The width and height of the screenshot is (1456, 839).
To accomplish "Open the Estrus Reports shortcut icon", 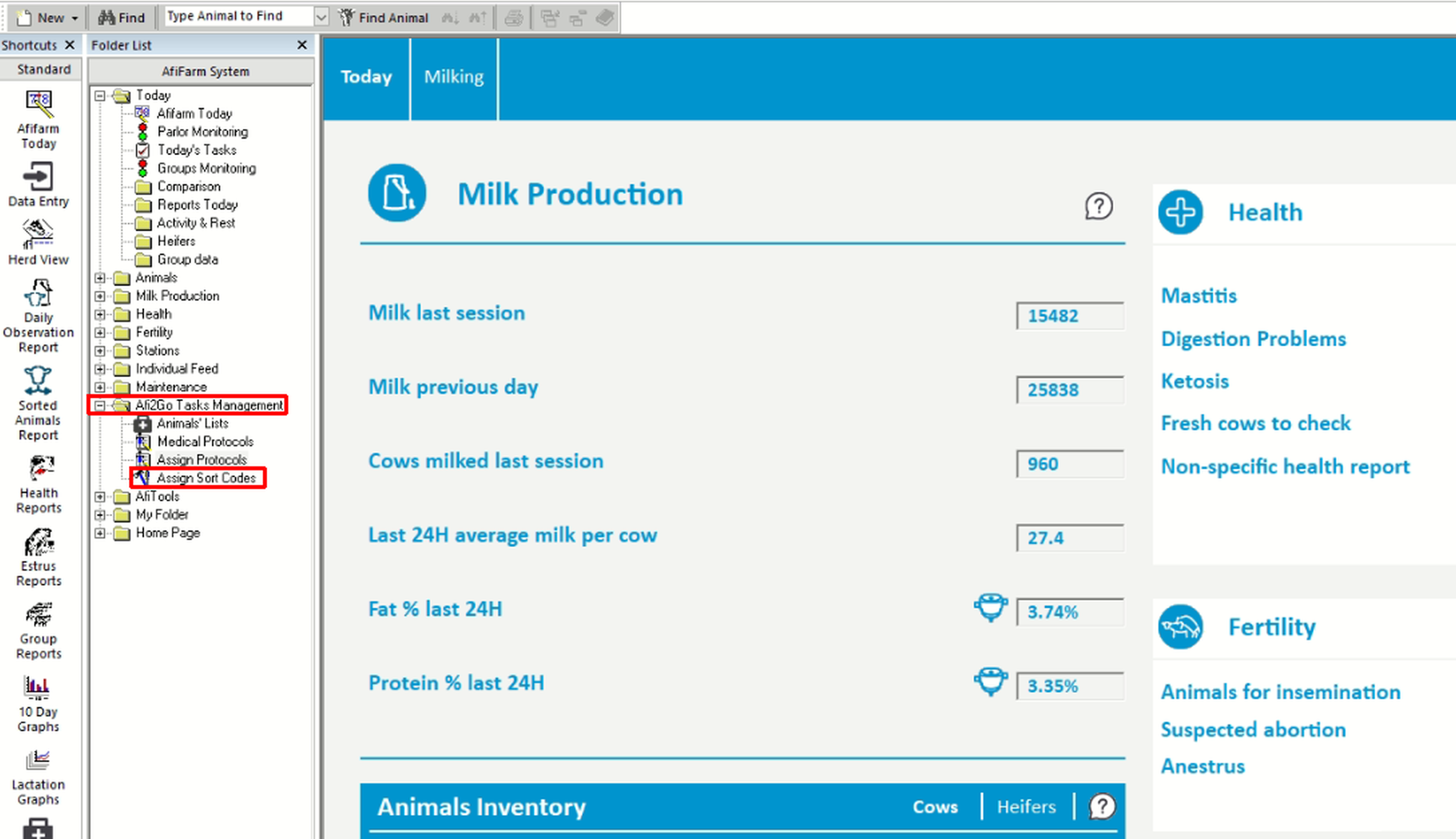I will [x=38, y=542].
